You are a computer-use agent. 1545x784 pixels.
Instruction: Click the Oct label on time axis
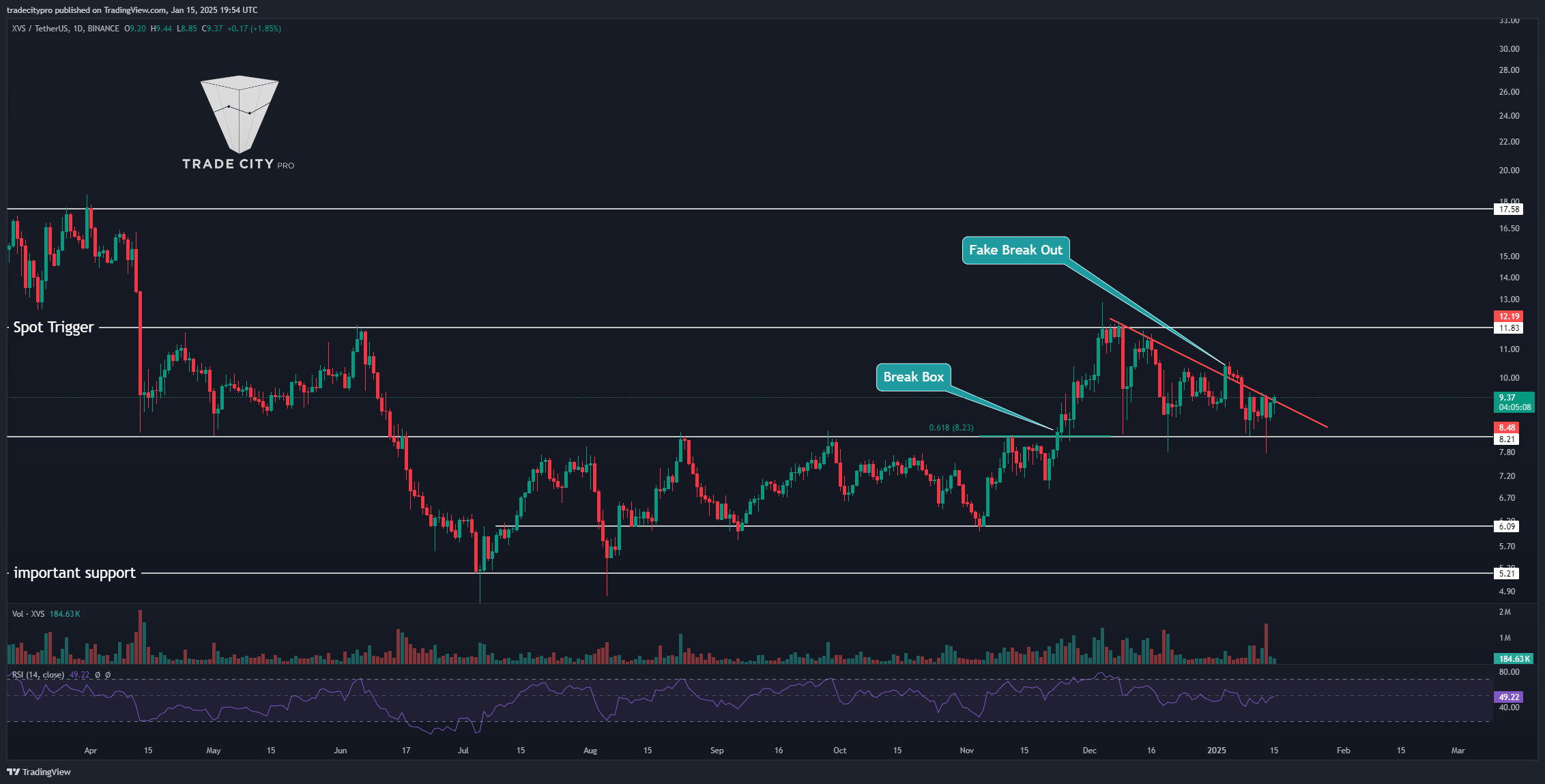coord(840,751)
